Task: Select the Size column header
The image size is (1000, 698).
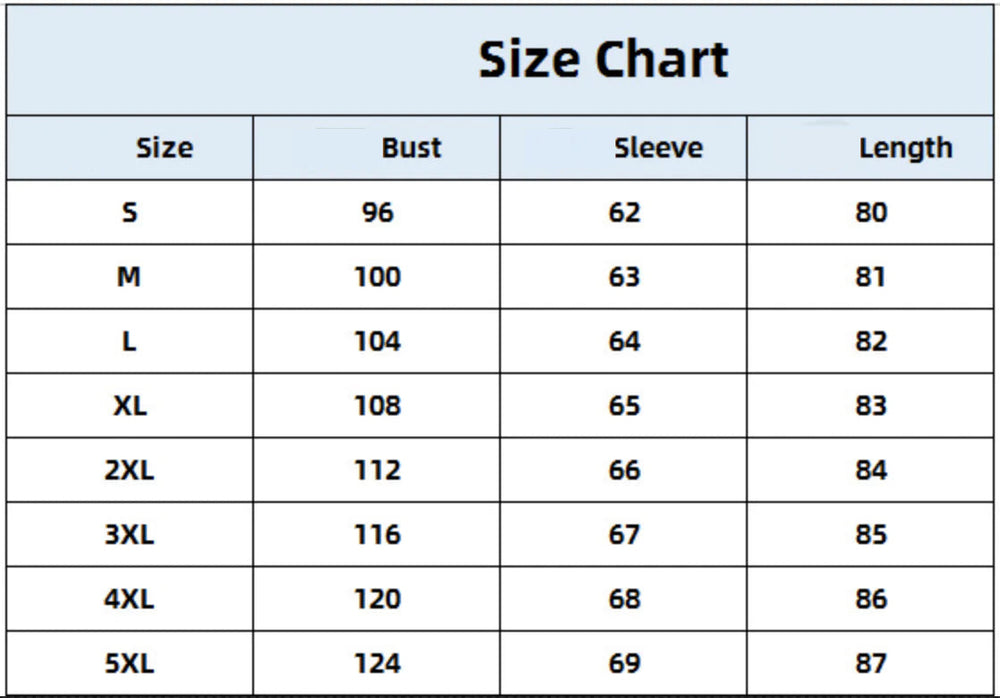Action: pos(164,148)
